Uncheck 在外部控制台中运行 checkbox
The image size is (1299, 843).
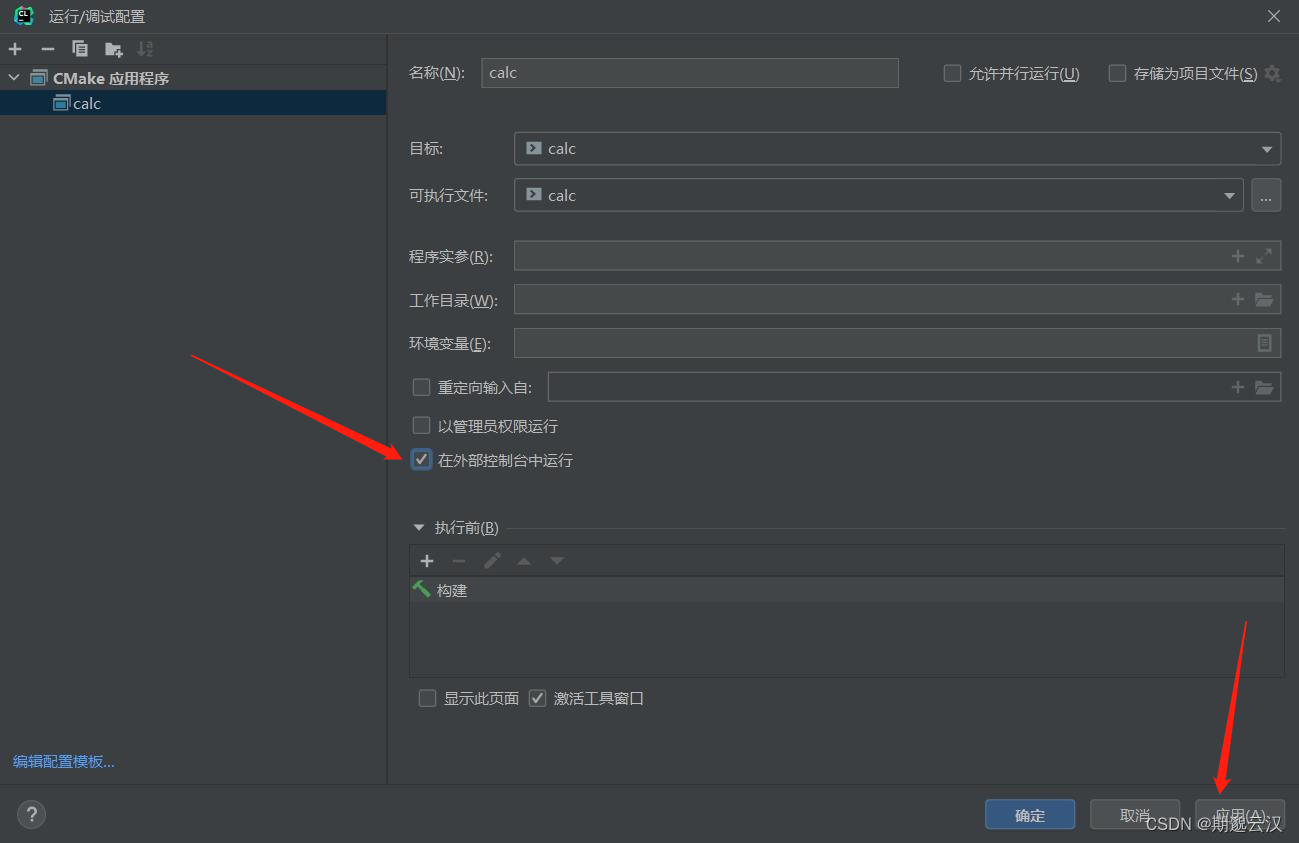click(x=421, y=460)
